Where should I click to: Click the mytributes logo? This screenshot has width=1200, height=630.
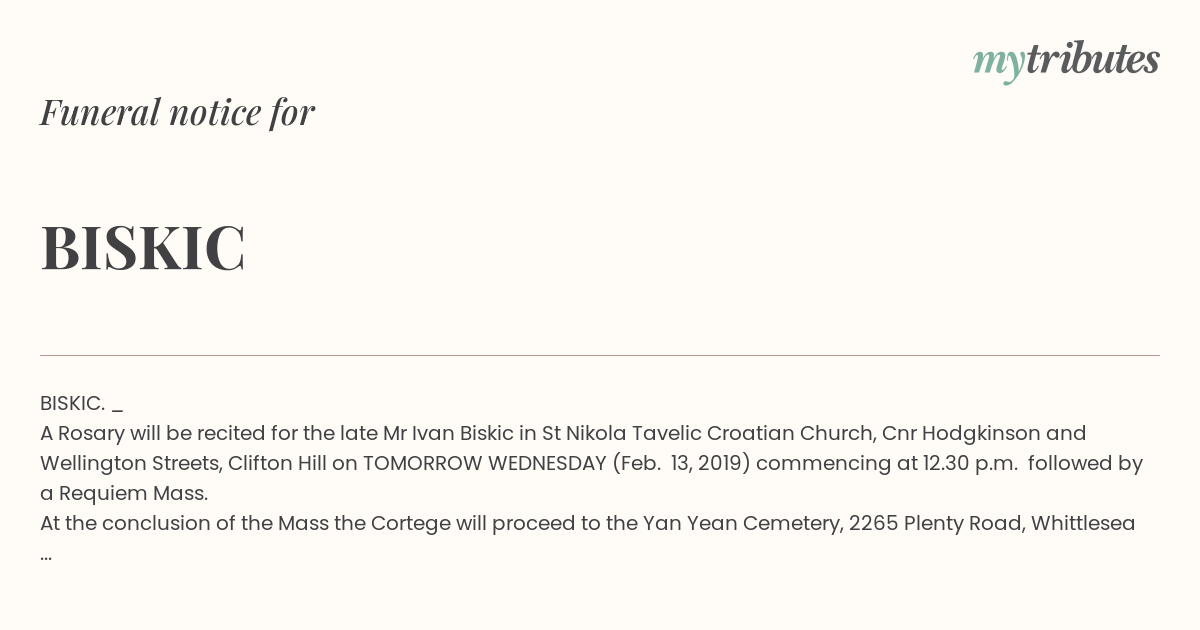1066,61
